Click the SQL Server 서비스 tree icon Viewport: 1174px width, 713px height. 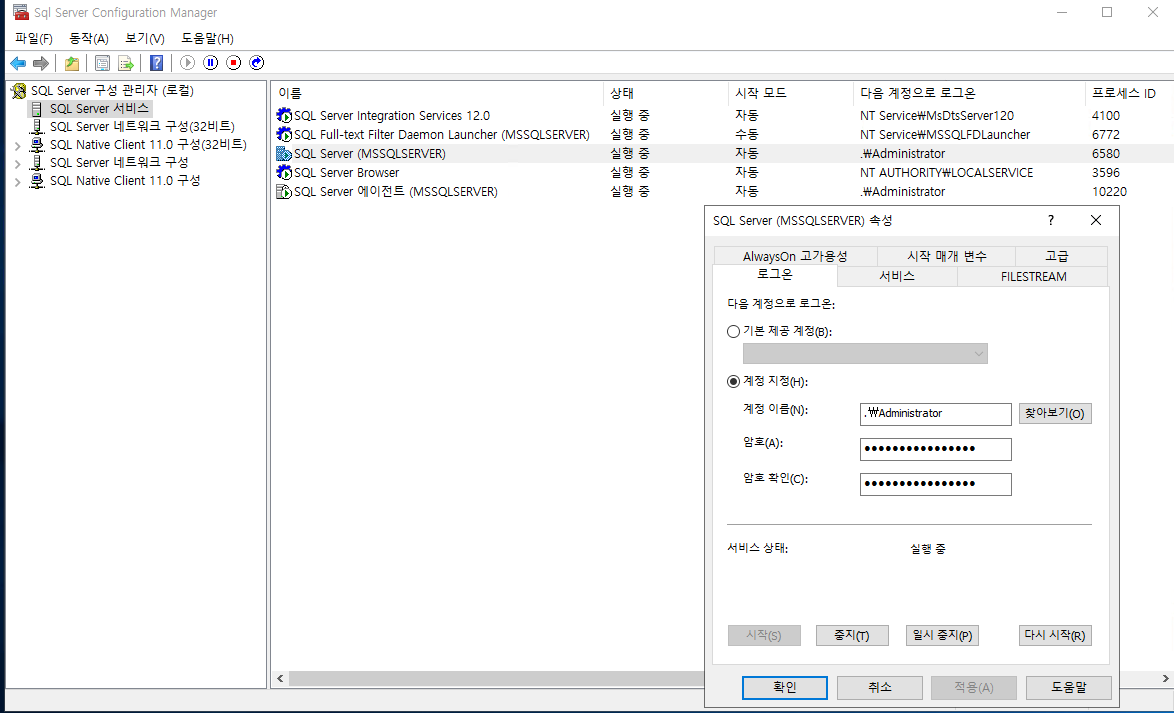(x=37, y=109)
